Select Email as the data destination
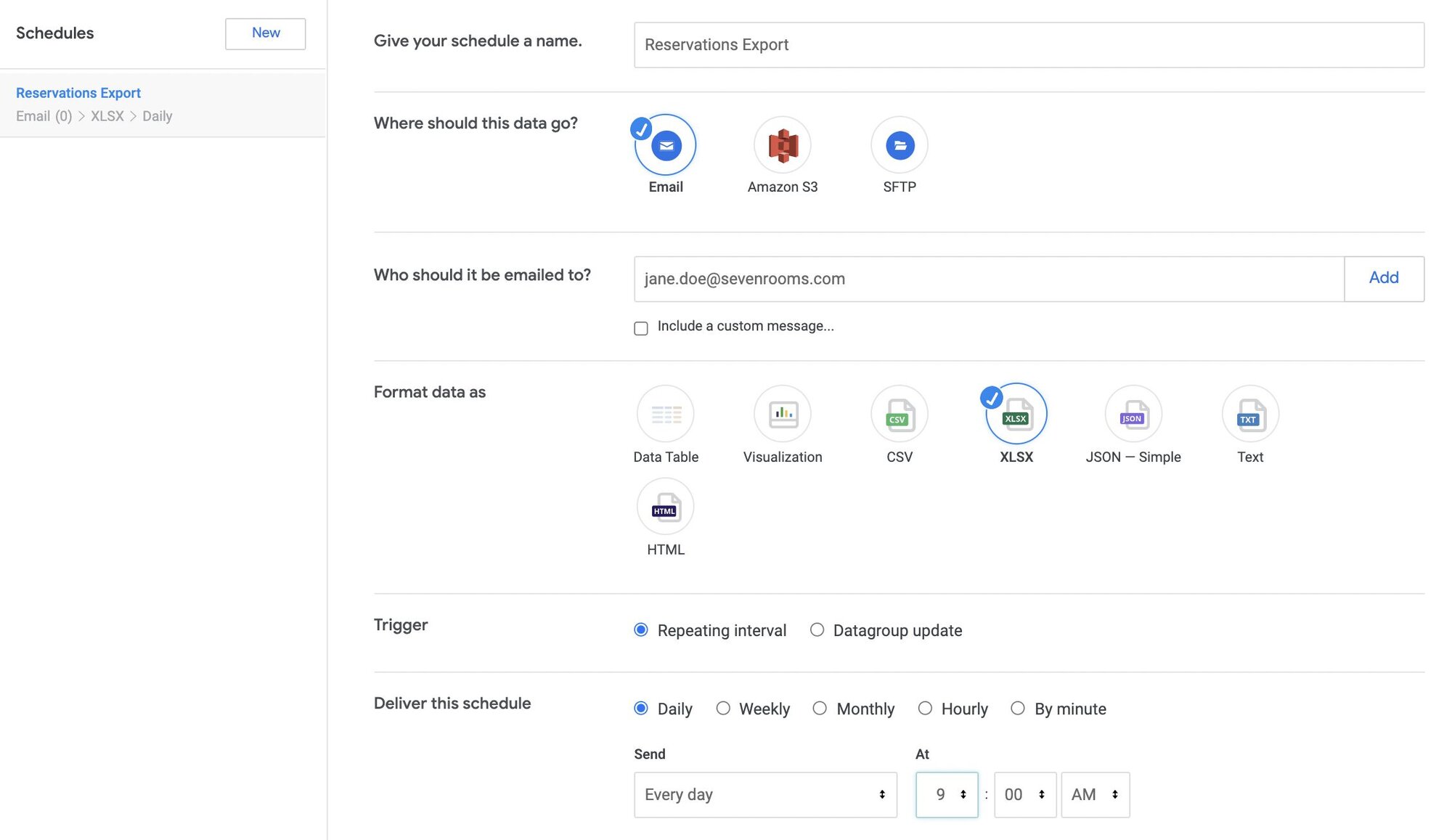 [665, 146]
